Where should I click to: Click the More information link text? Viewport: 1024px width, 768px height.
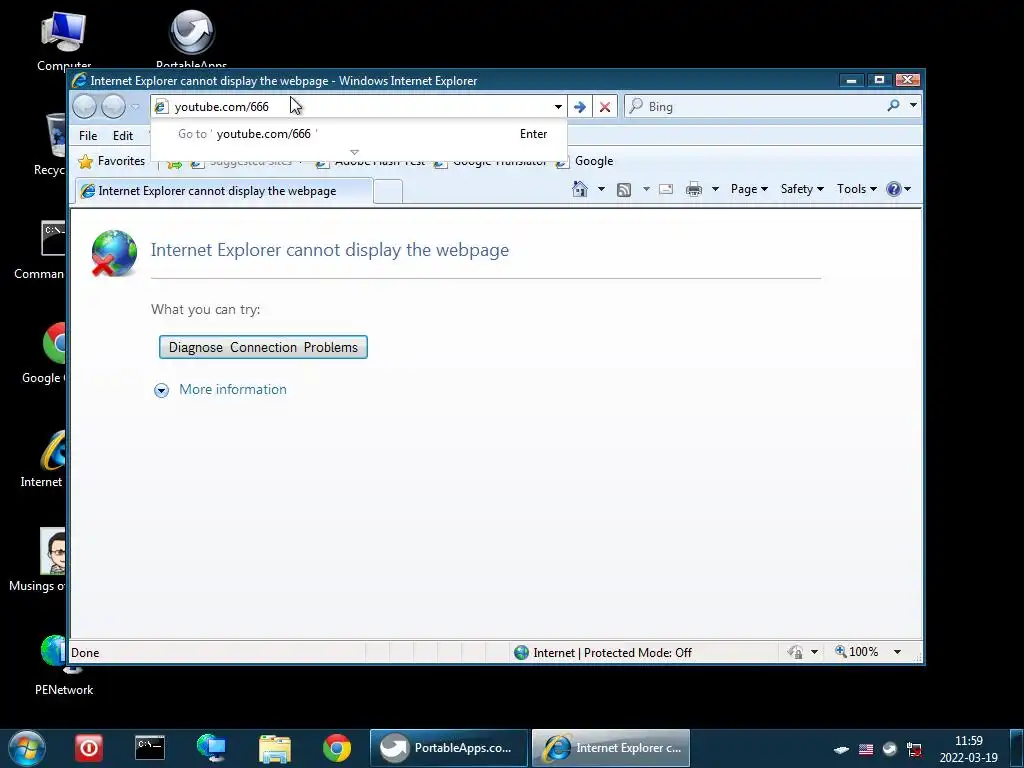tap(232, 389)
